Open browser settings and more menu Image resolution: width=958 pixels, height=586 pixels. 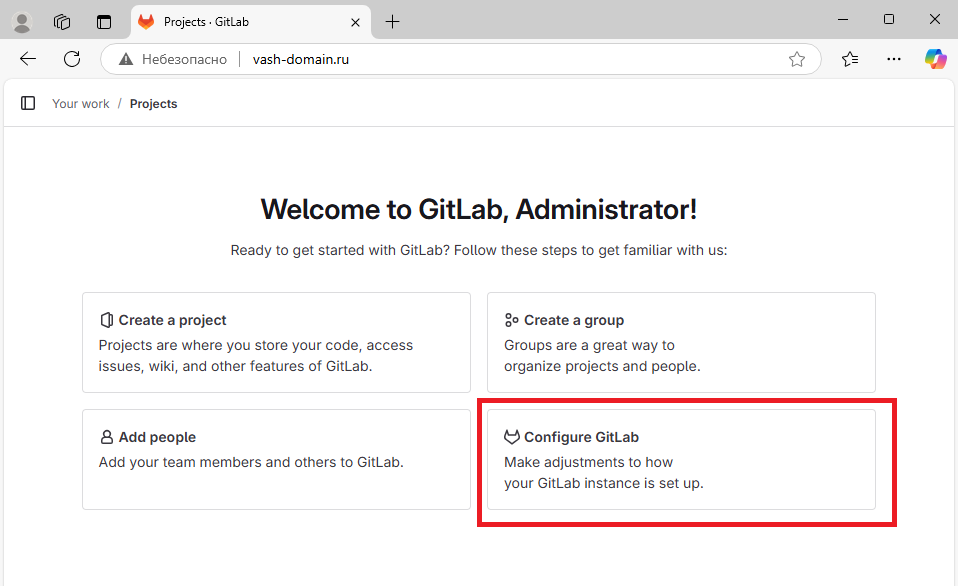click(x=894, y=59)
